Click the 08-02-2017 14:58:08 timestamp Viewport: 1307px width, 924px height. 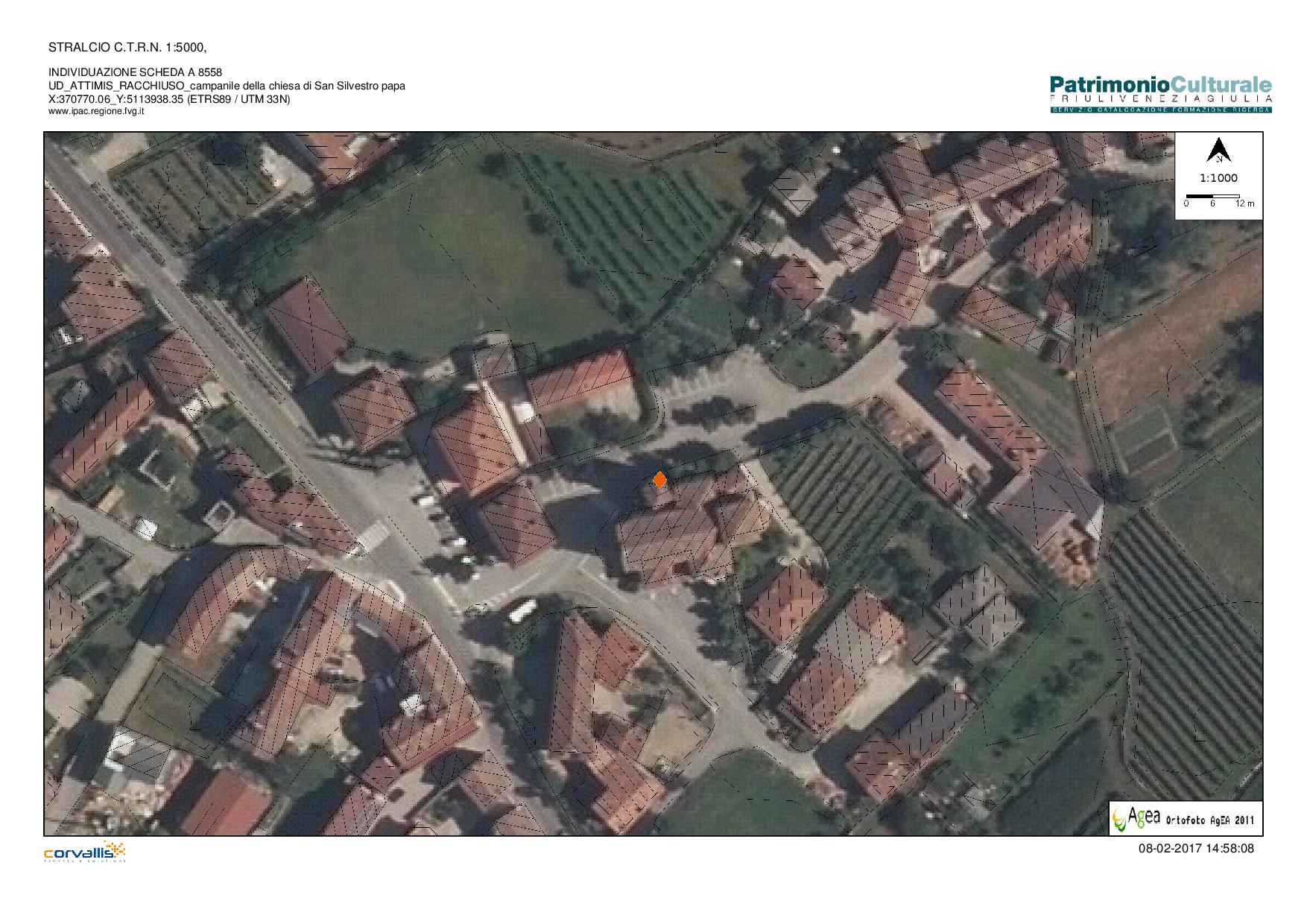(1195, 848)
